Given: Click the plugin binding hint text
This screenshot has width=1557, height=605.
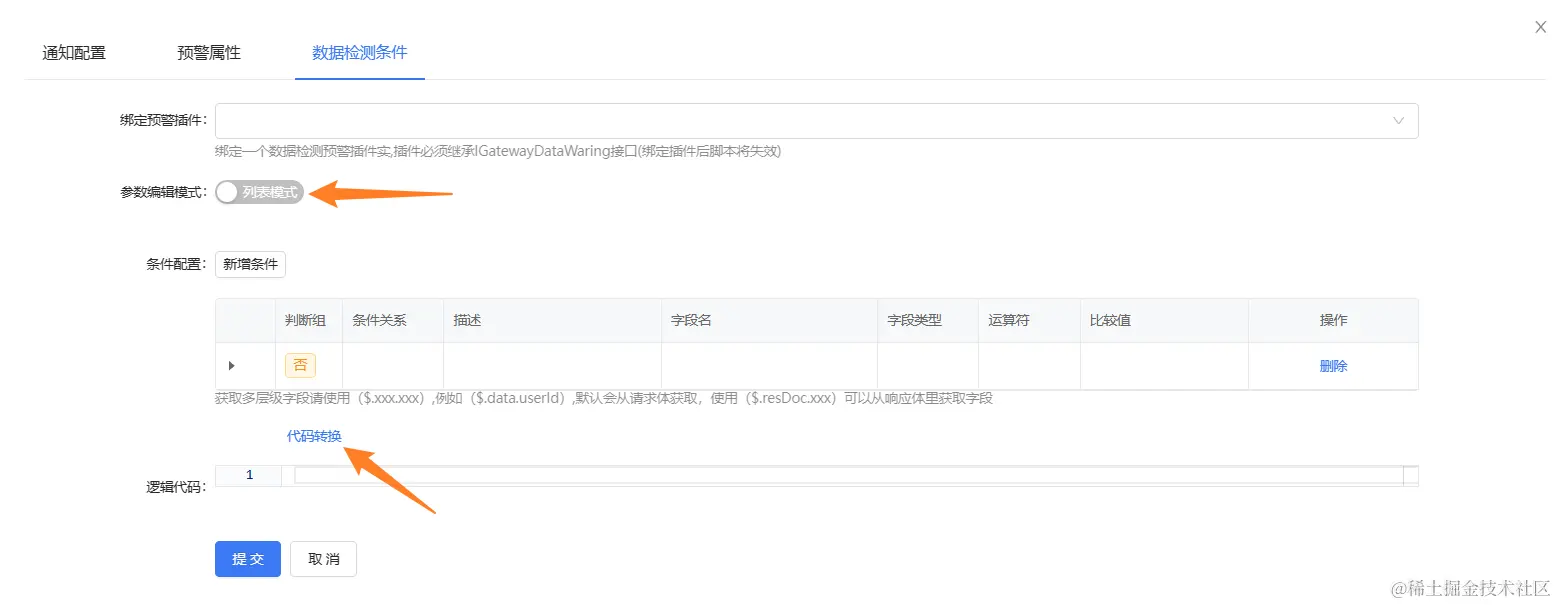Looking at the screenshot, I should click(x=498, y=152).
